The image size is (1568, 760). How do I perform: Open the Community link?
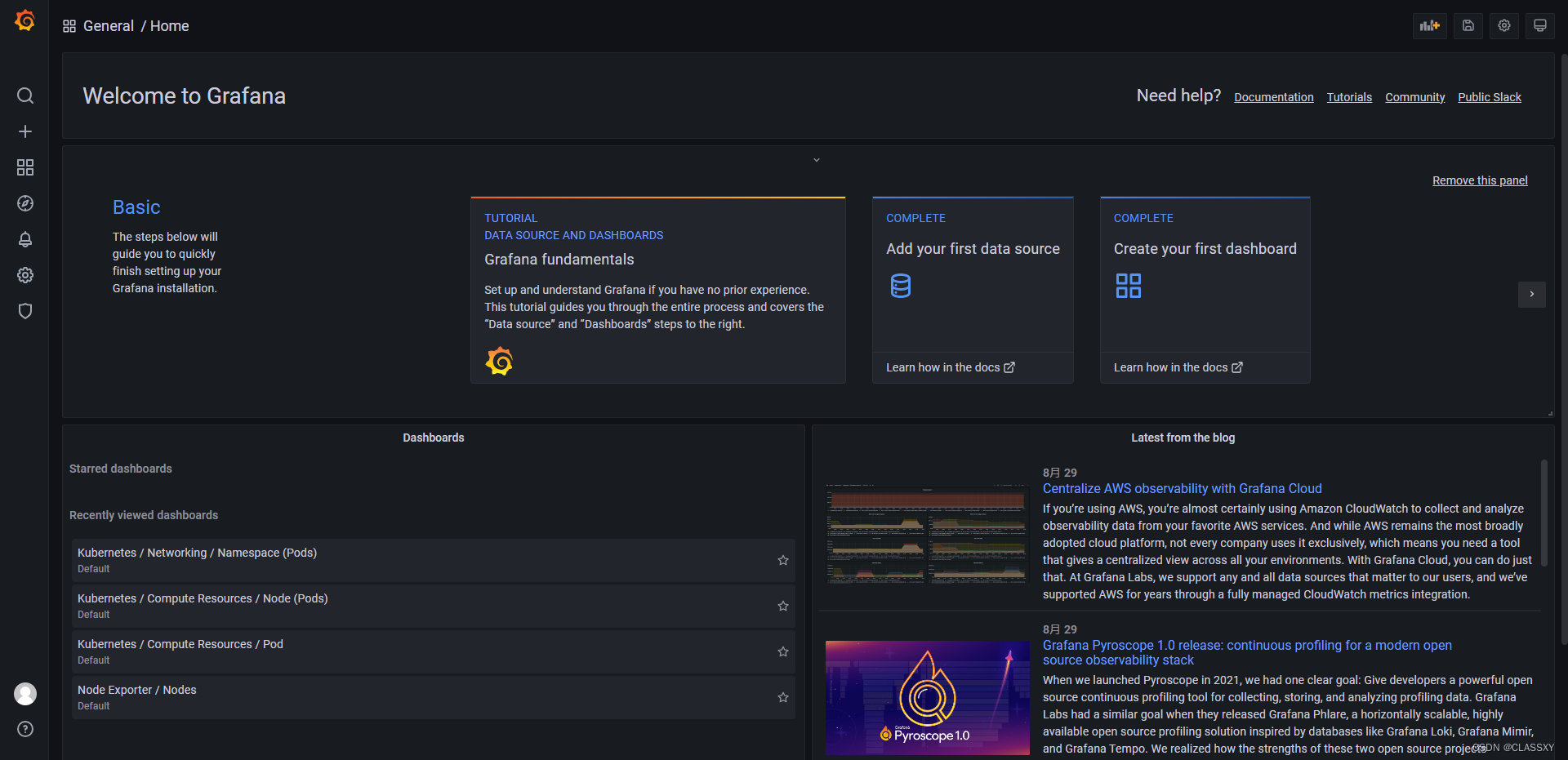tap(1414, 97)
